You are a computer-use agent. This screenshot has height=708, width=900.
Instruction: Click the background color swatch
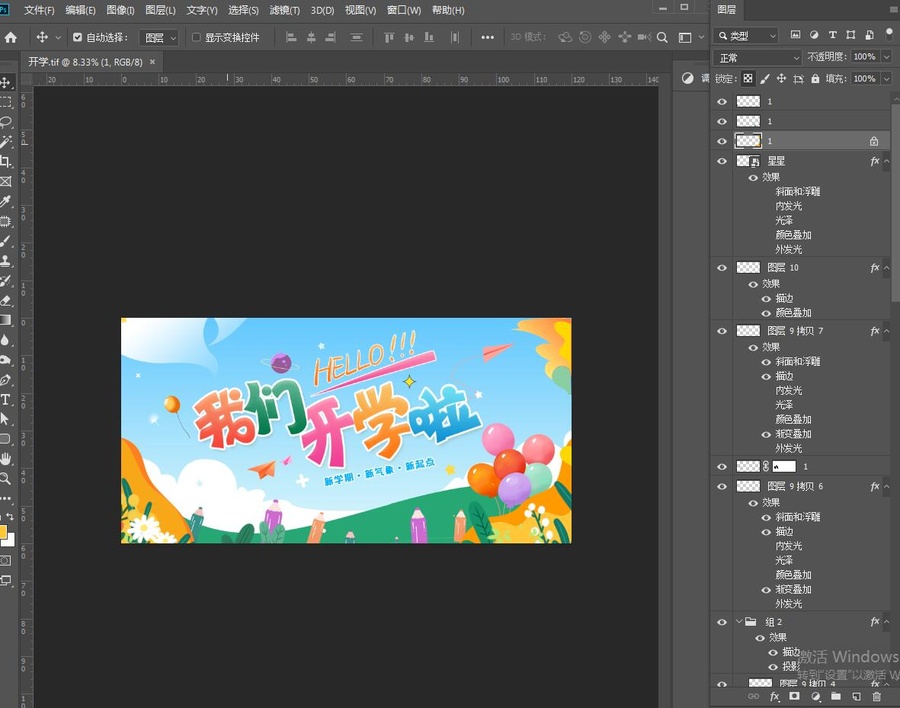[x=10, y=541]
